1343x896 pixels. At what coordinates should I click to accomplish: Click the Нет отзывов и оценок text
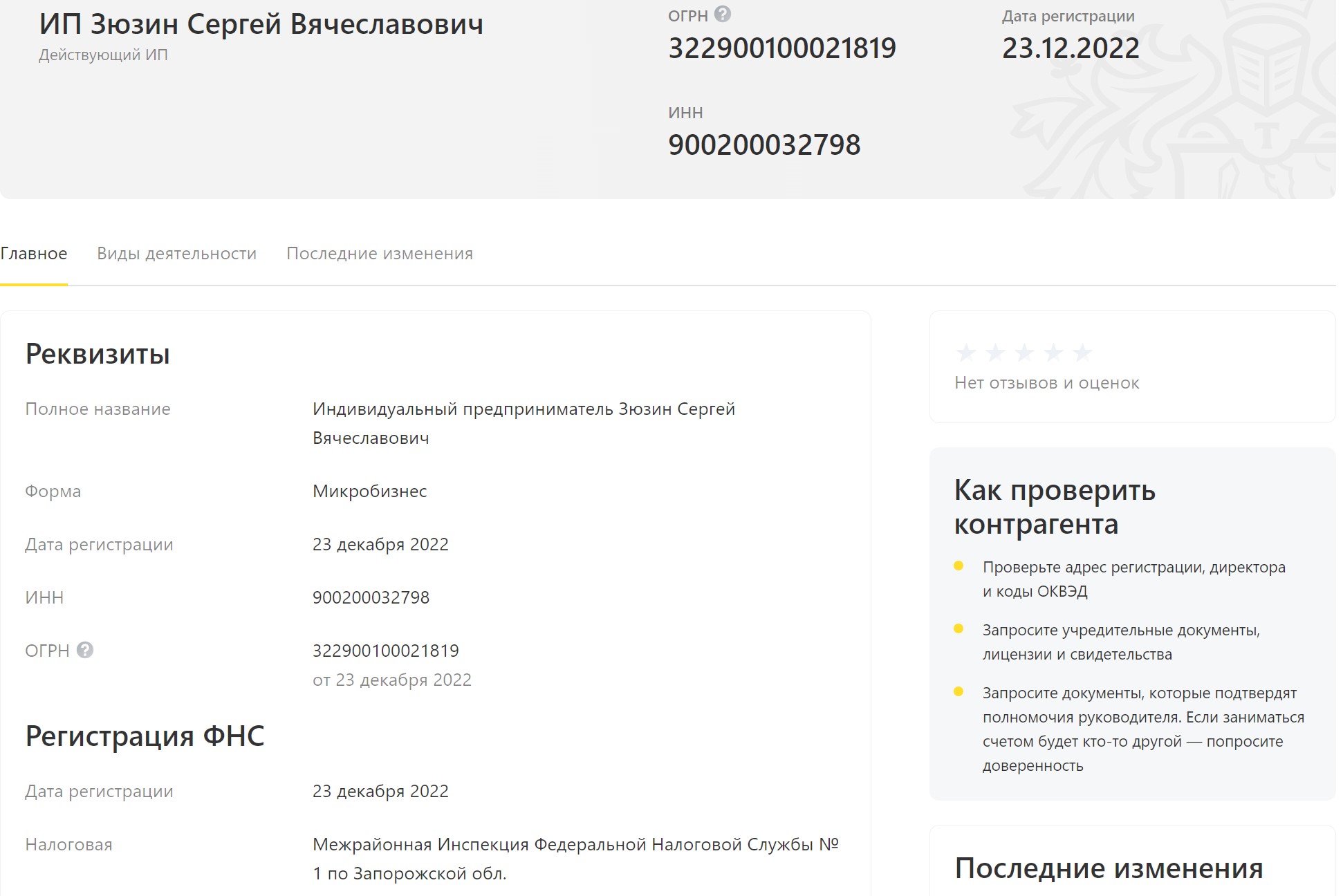tap(1047, 383)
